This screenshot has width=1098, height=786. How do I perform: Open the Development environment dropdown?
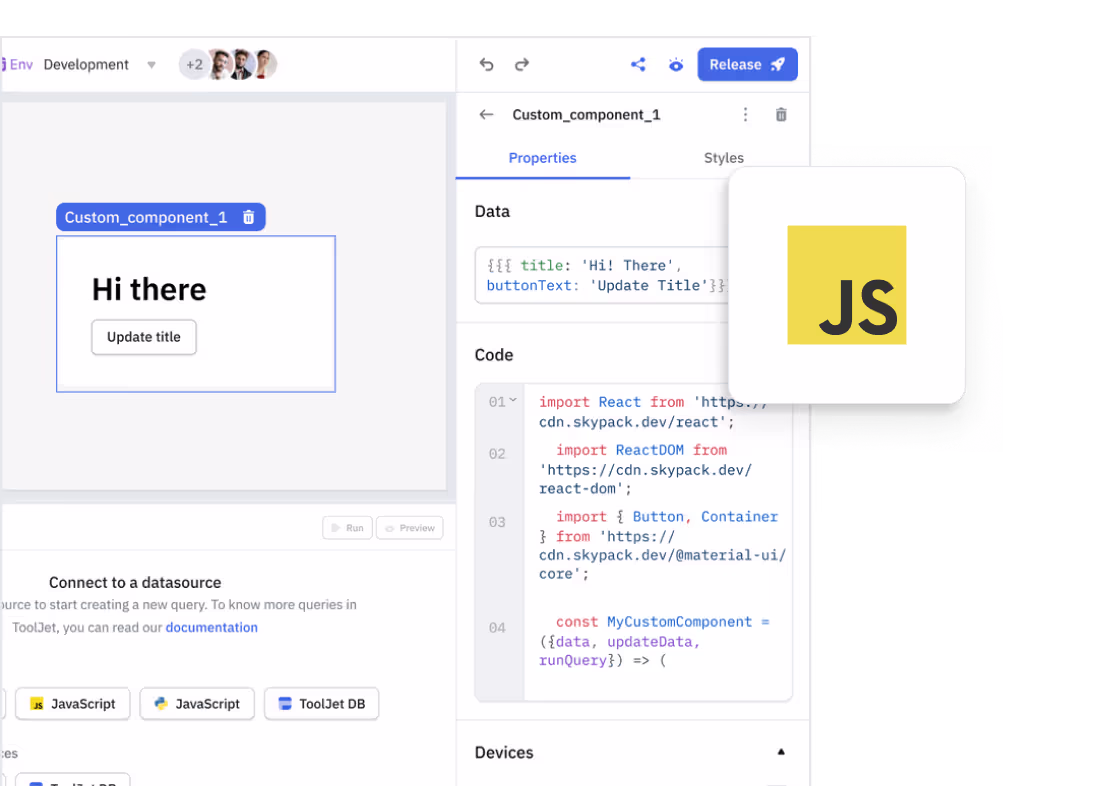151,65
